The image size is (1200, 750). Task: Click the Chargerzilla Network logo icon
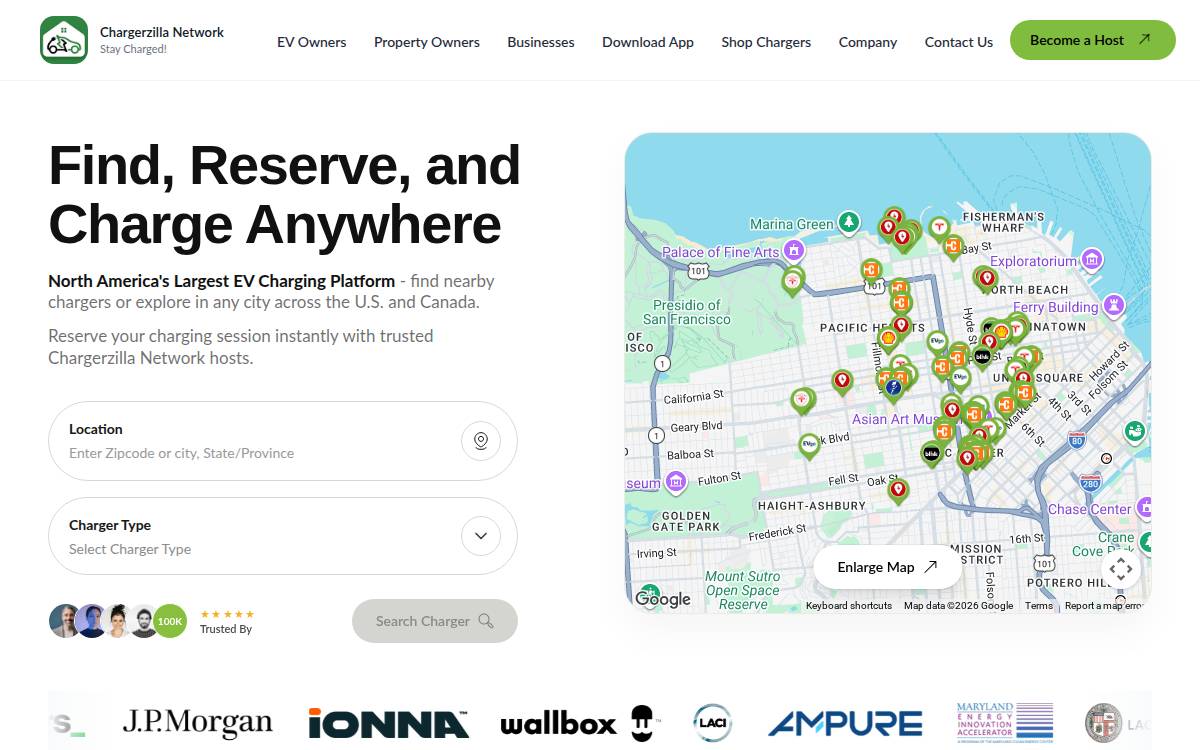64,40
